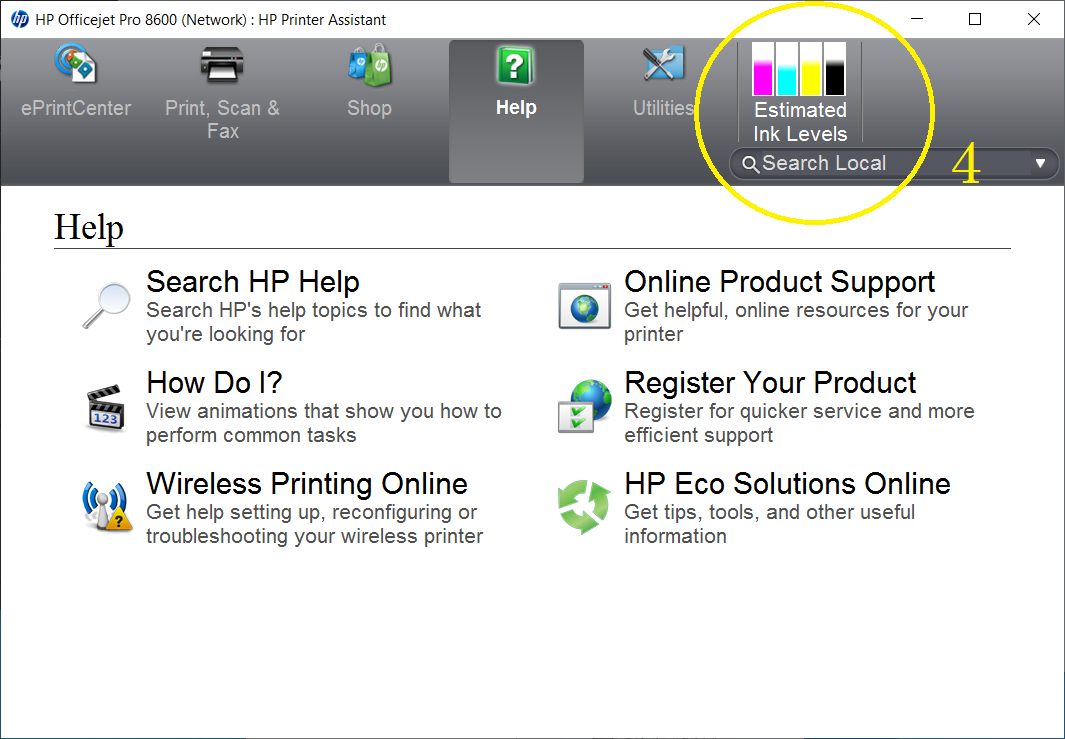Click the text "View animations that show you how to"
This screenshot has height=739, width=1065.
tap(324, 411)
